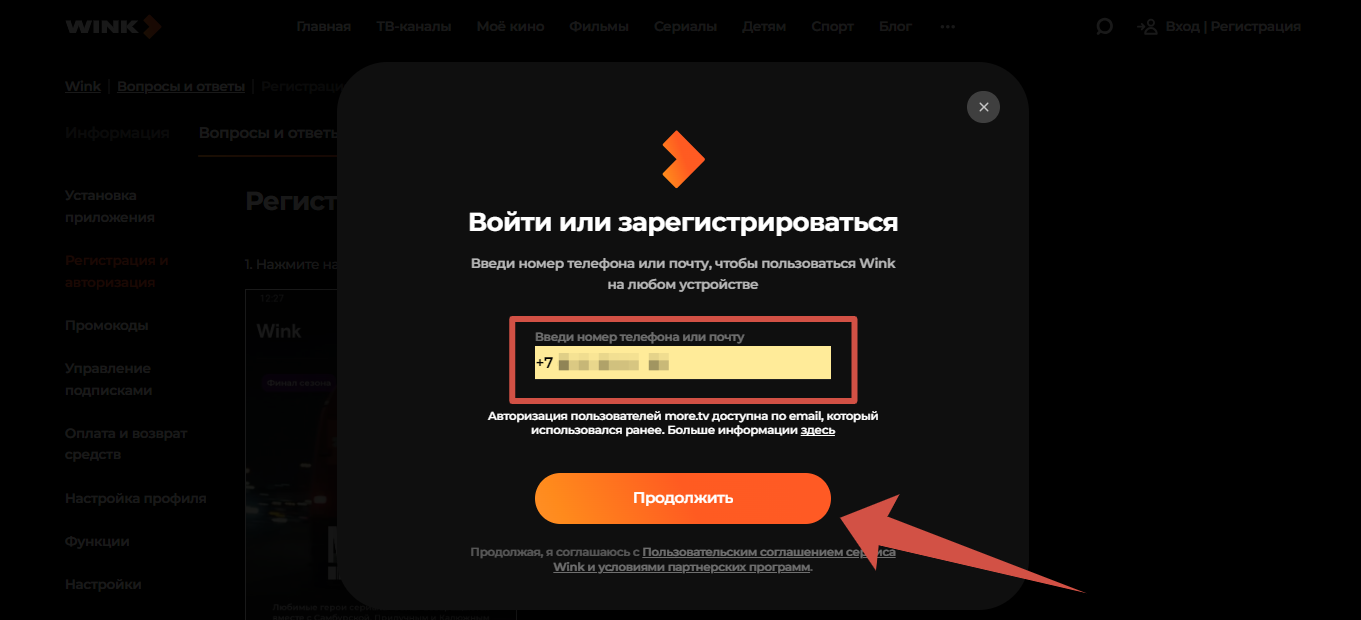The height and width of the screenshot is (620, 1361).
Task: Close the login dialog with X icon
Action: tap(983, 107)
